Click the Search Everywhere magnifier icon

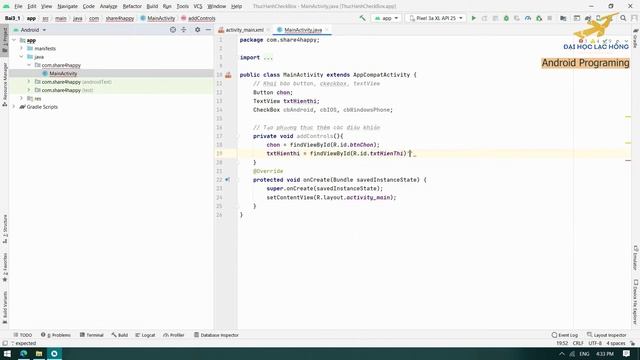tap(623, 18)
